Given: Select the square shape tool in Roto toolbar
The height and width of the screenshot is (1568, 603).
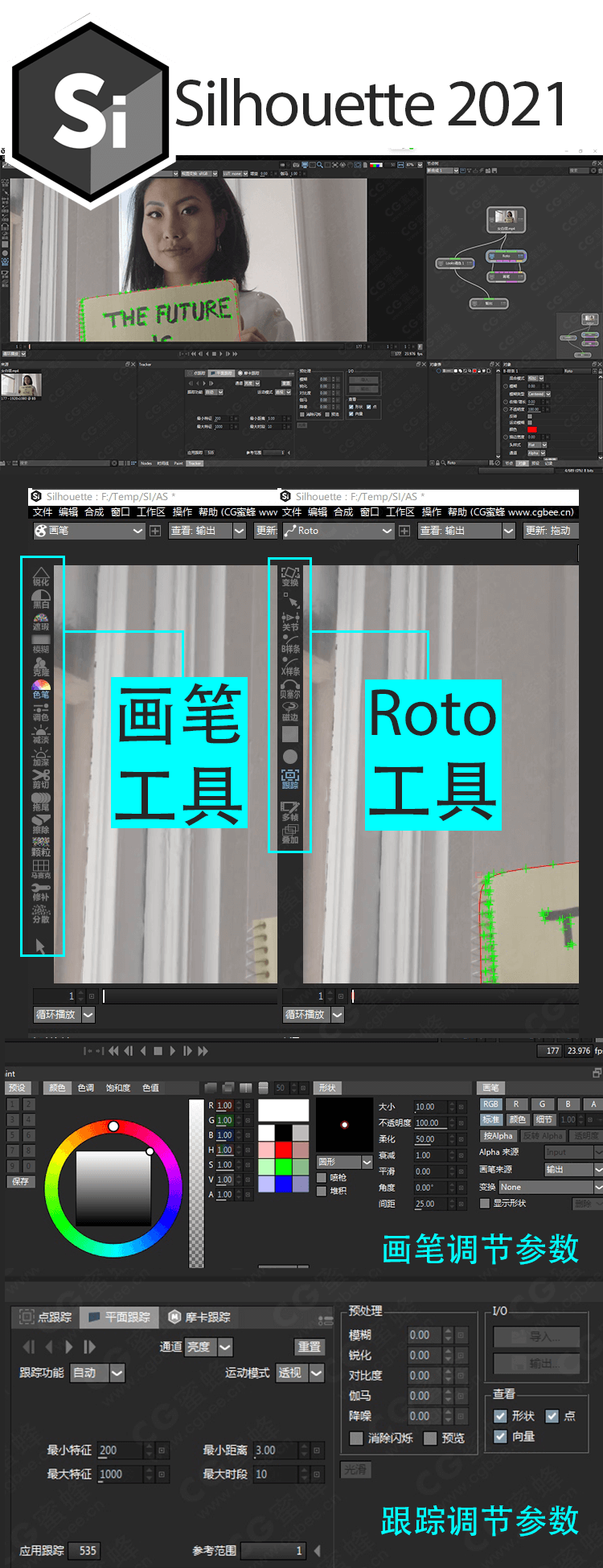Looking at the screenshot, I should [x=290, y=734].
